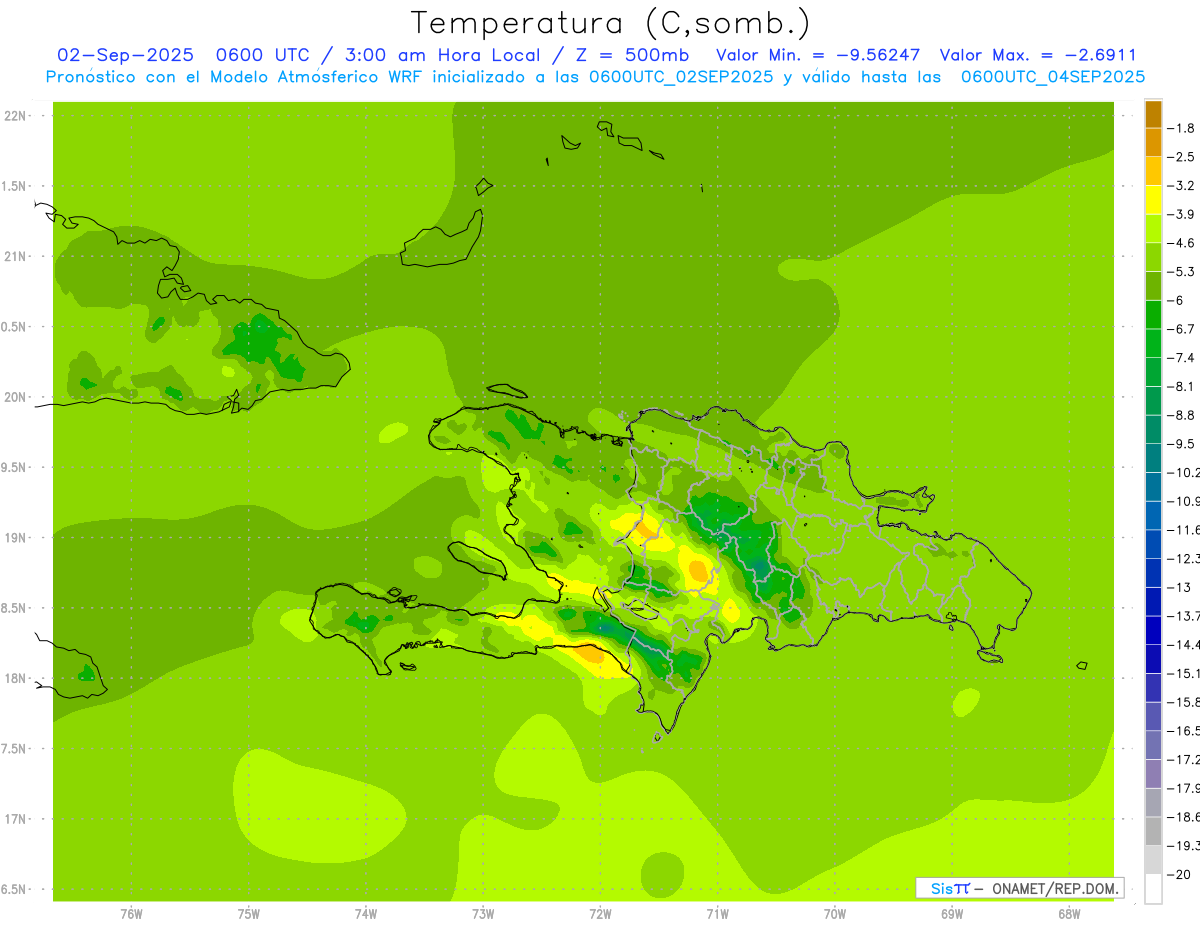Click the '-9.5' colorbar label
This screenshot has width=1200, height=927.
pyautogui.click(x=1182, y=444)
